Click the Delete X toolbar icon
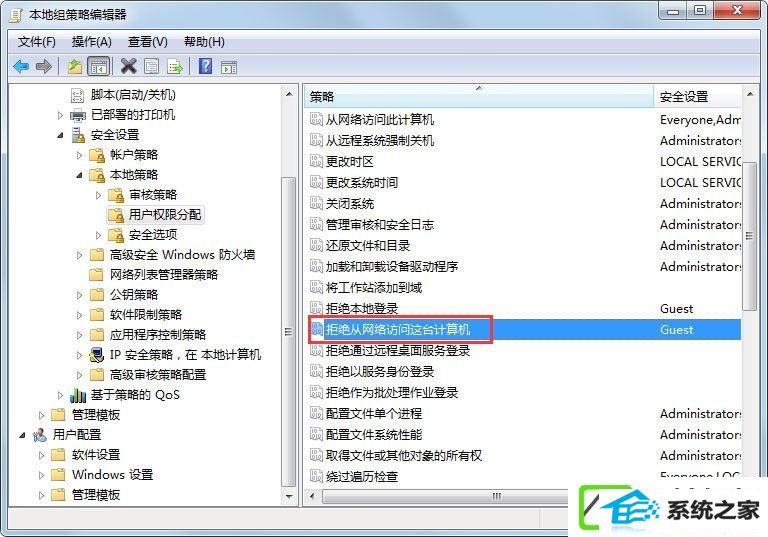 click(x=128, y=66)
